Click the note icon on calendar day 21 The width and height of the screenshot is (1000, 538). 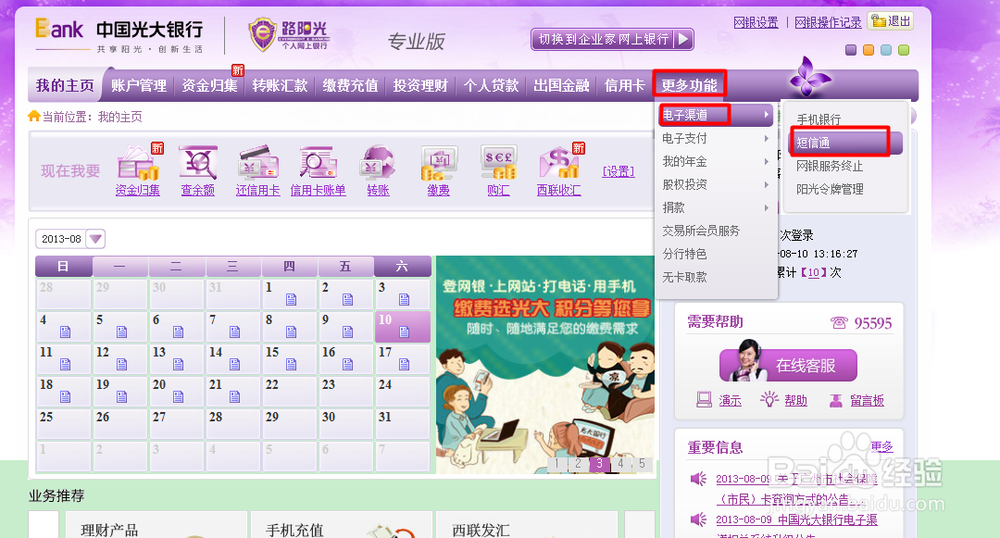[x=235, y=397]
